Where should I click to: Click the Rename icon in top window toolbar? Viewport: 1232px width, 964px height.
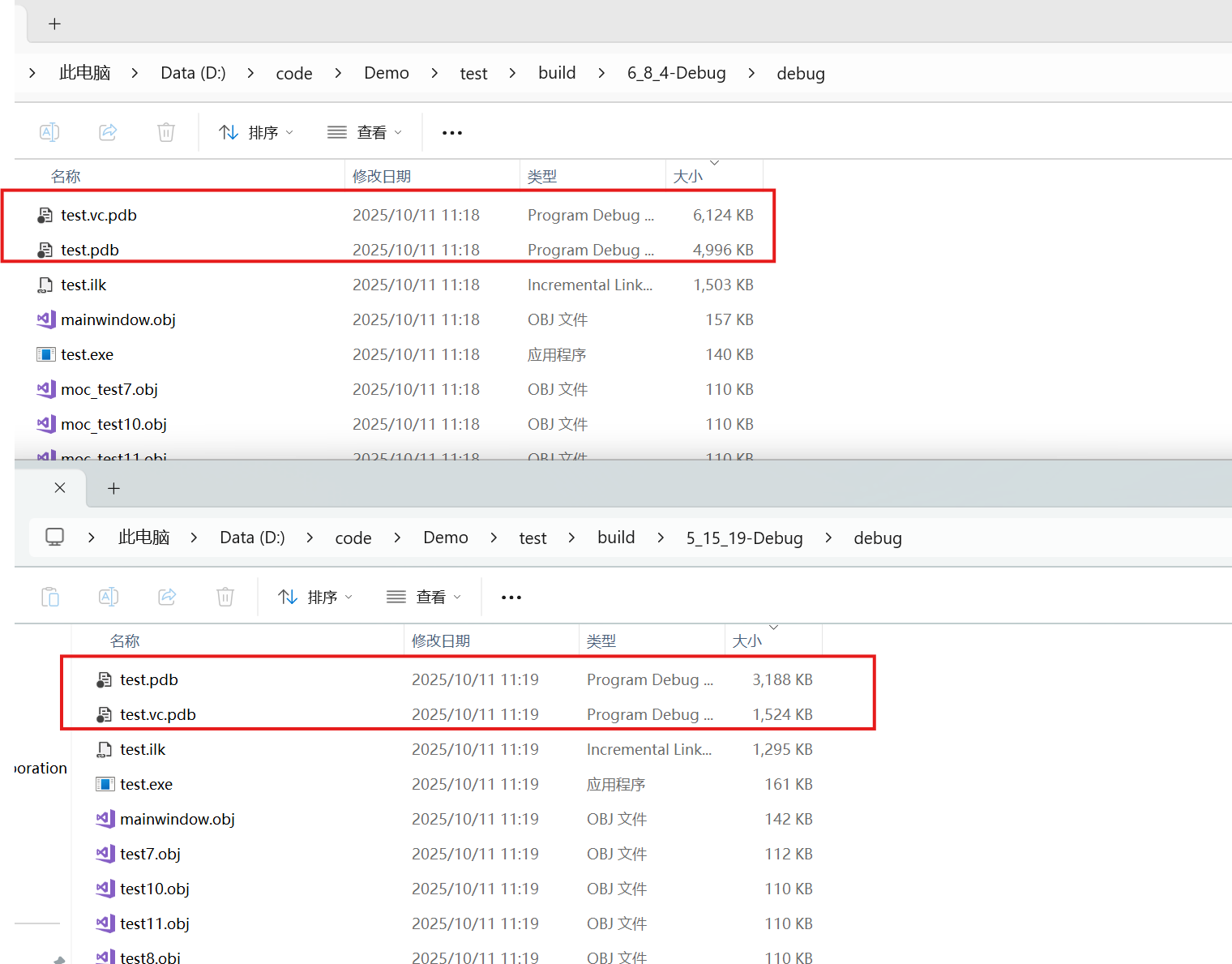tap(49, 132)
